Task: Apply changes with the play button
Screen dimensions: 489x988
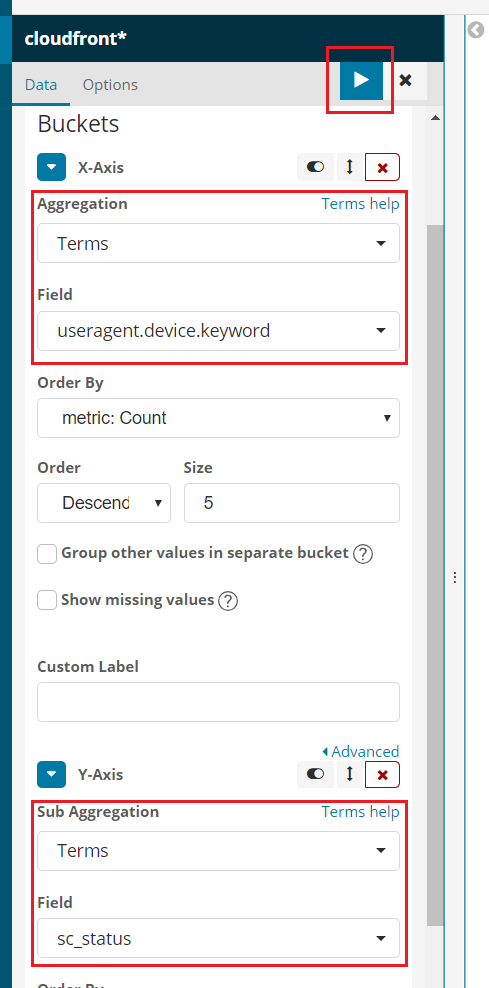Action: 361,80
